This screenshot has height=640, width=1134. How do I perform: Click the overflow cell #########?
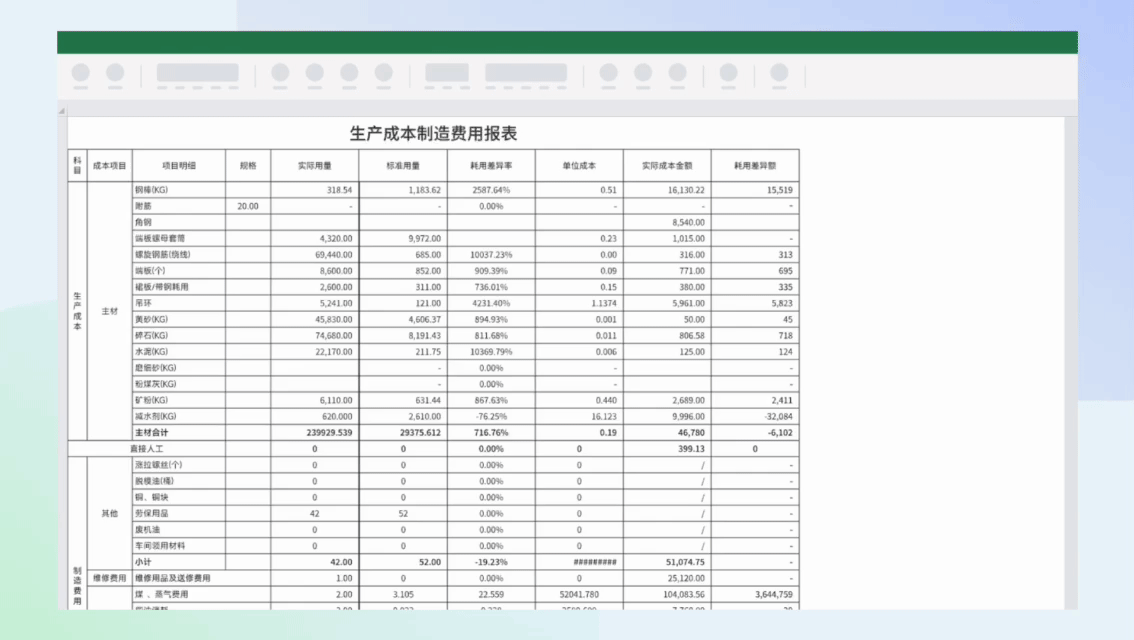click(595, 562)
